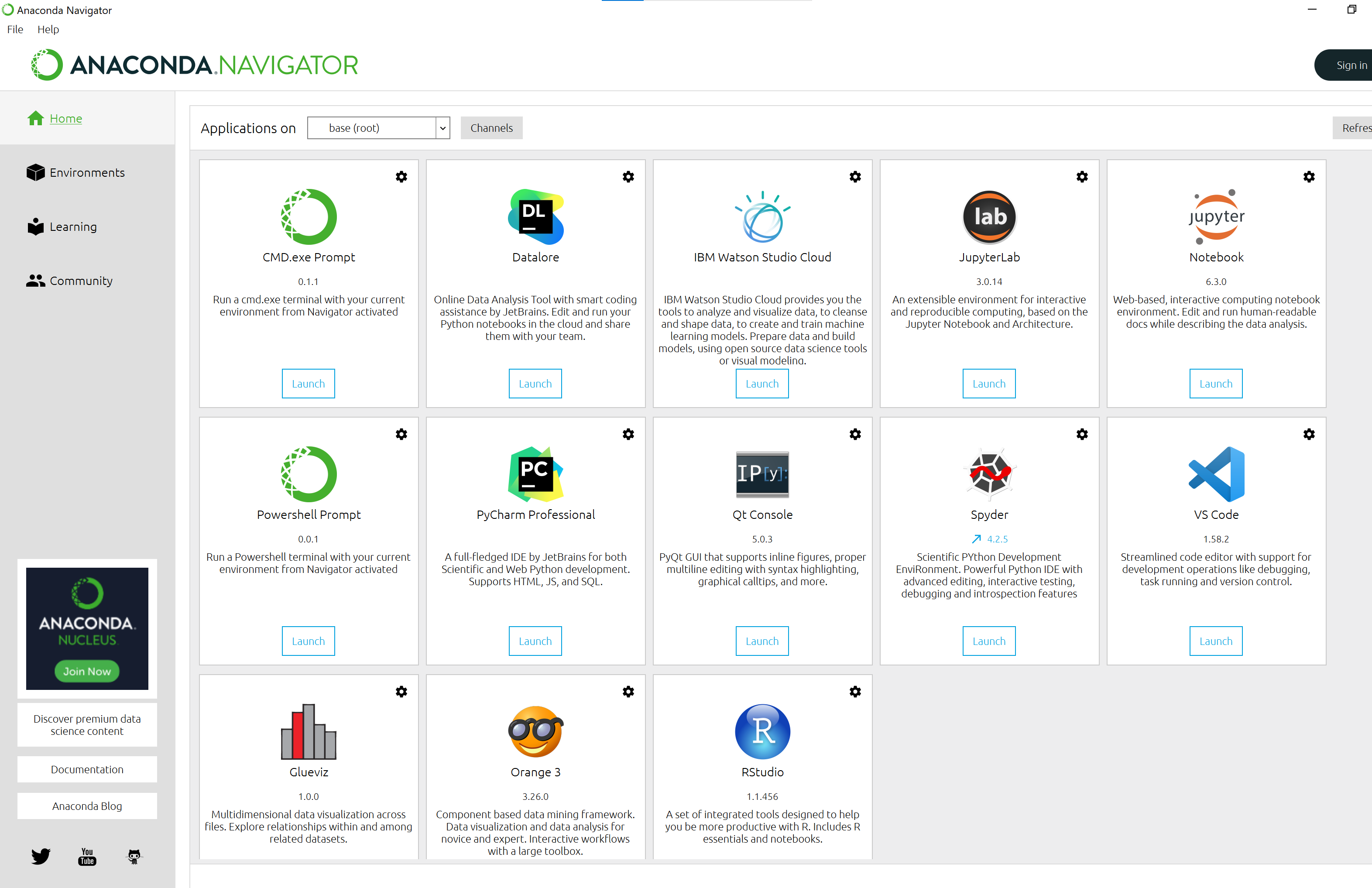
Task: Open settings gear on VS Code card
Action: pos(1309,434)
